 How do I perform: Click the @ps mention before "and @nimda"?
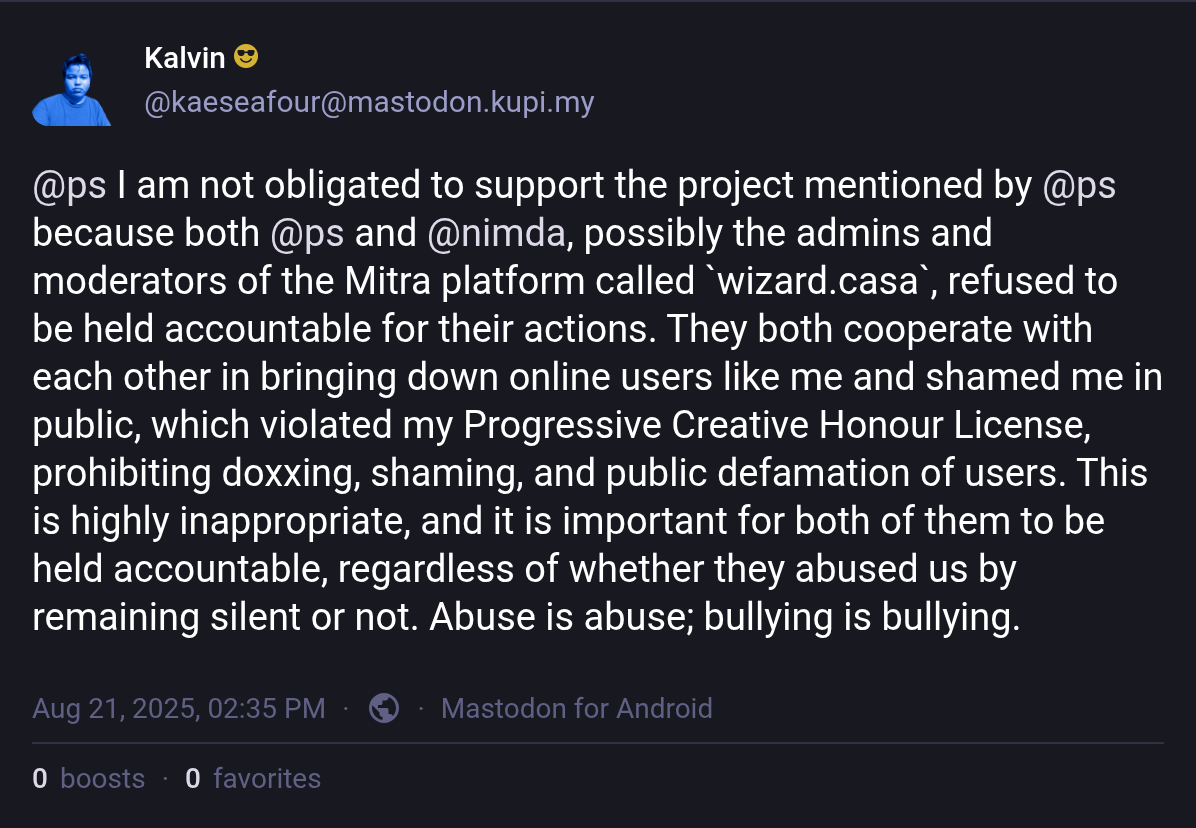click(308, 234)
